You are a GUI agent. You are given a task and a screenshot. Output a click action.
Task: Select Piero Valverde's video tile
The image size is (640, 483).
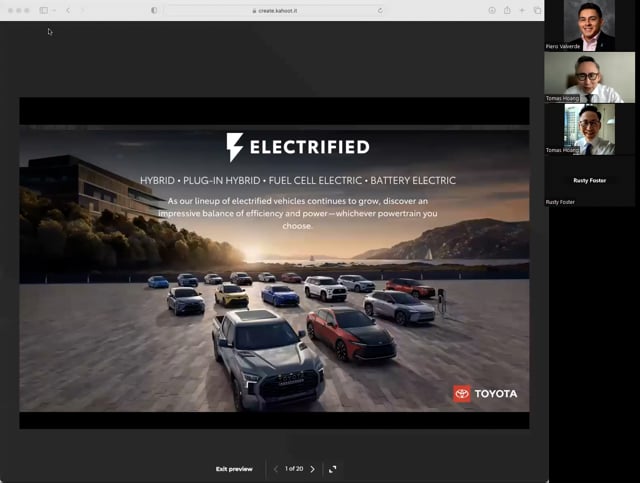589,25
